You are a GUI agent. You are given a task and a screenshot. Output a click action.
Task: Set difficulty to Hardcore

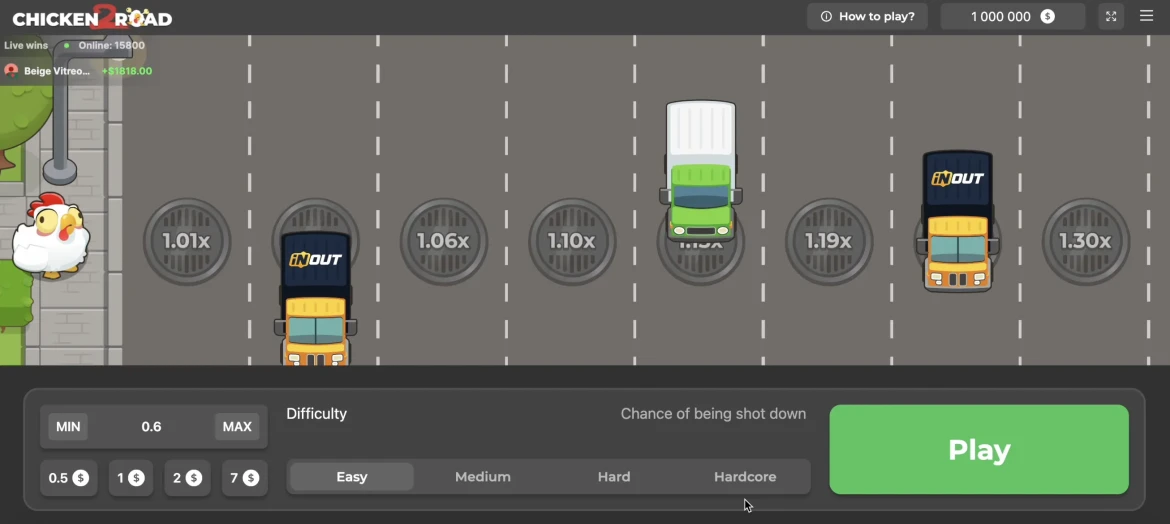click(x=745, y=477)
